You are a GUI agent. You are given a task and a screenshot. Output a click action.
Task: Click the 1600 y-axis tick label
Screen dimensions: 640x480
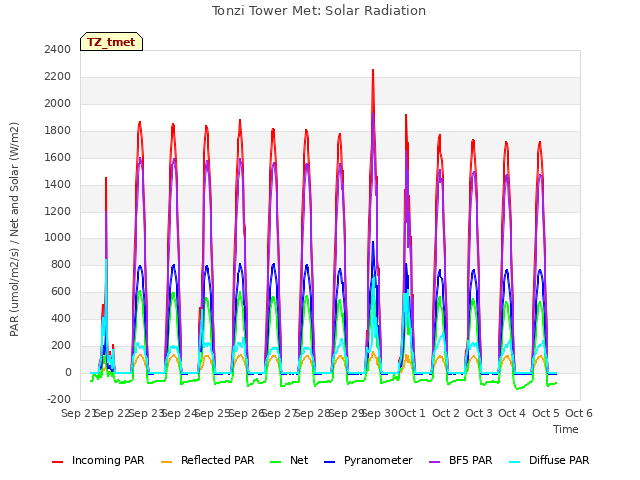coord(58,158)
